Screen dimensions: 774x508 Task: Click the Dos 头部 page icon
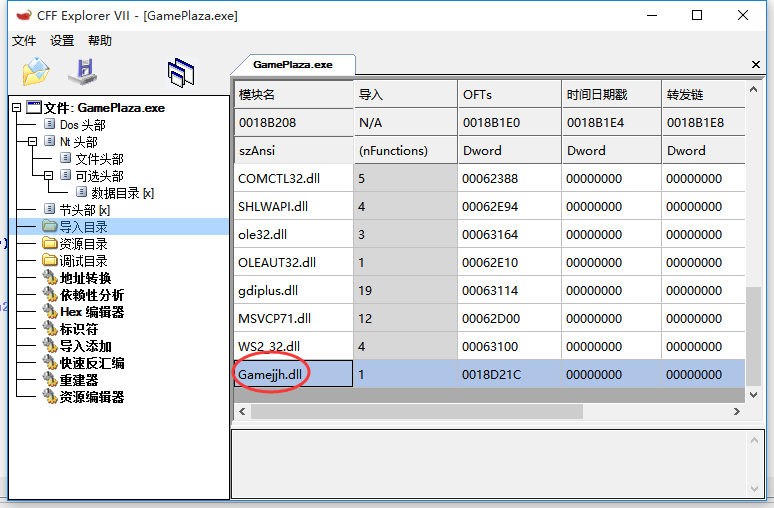pos(49,124)
